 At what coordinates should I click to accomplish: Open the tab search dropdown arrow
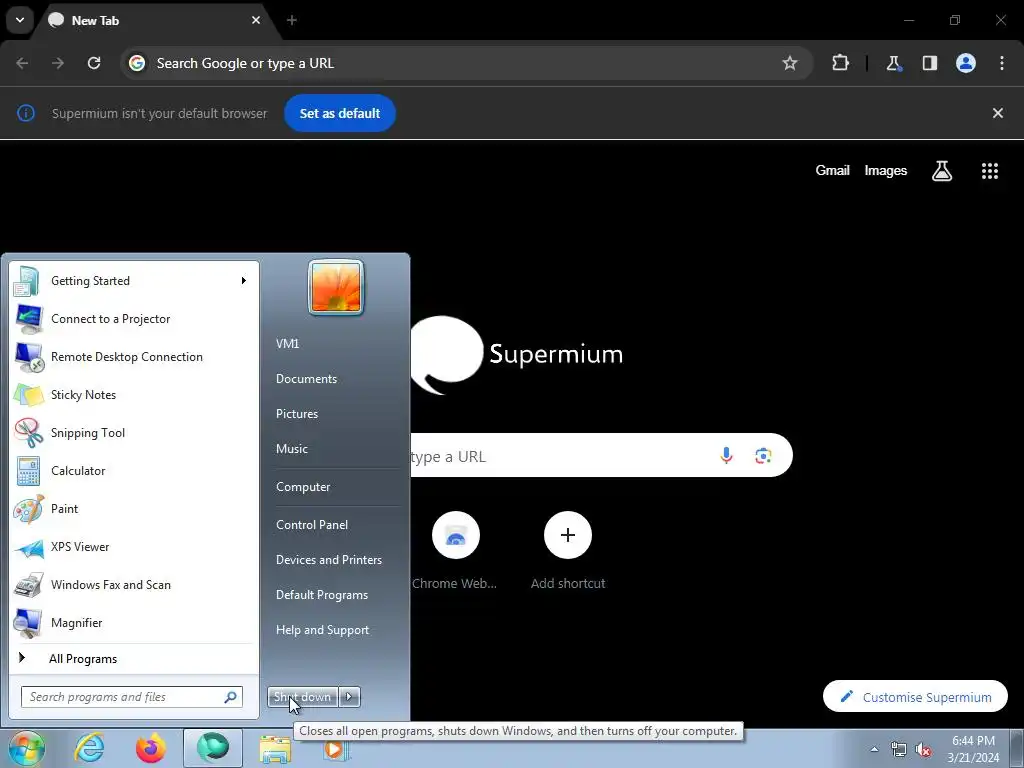click(20, 20)
